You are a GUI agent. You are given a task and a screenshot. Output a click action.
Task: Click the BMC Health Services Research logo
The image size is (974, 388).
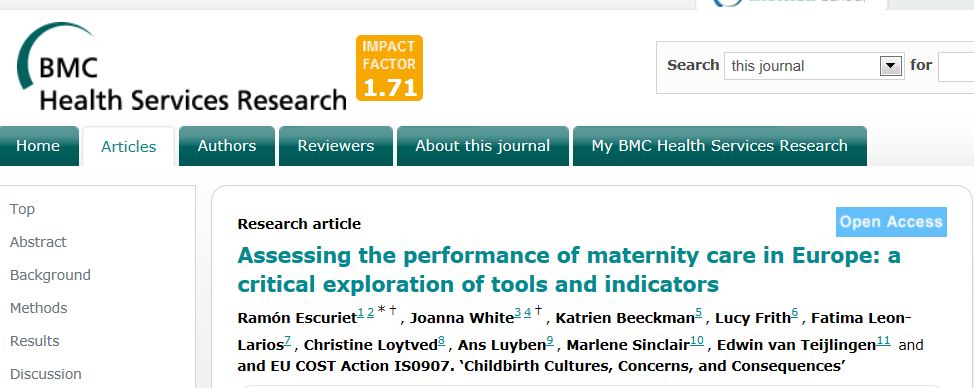181,67
